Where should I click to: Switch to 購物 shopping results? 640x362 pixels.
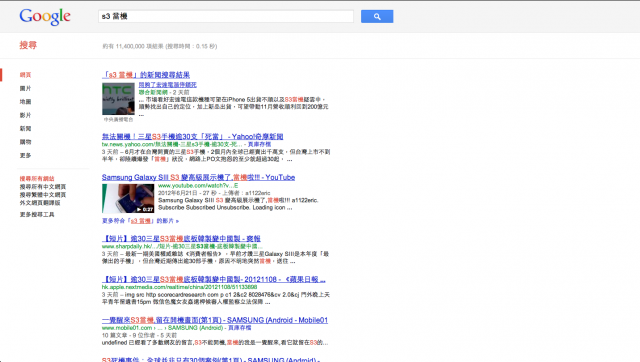[25, 142]
